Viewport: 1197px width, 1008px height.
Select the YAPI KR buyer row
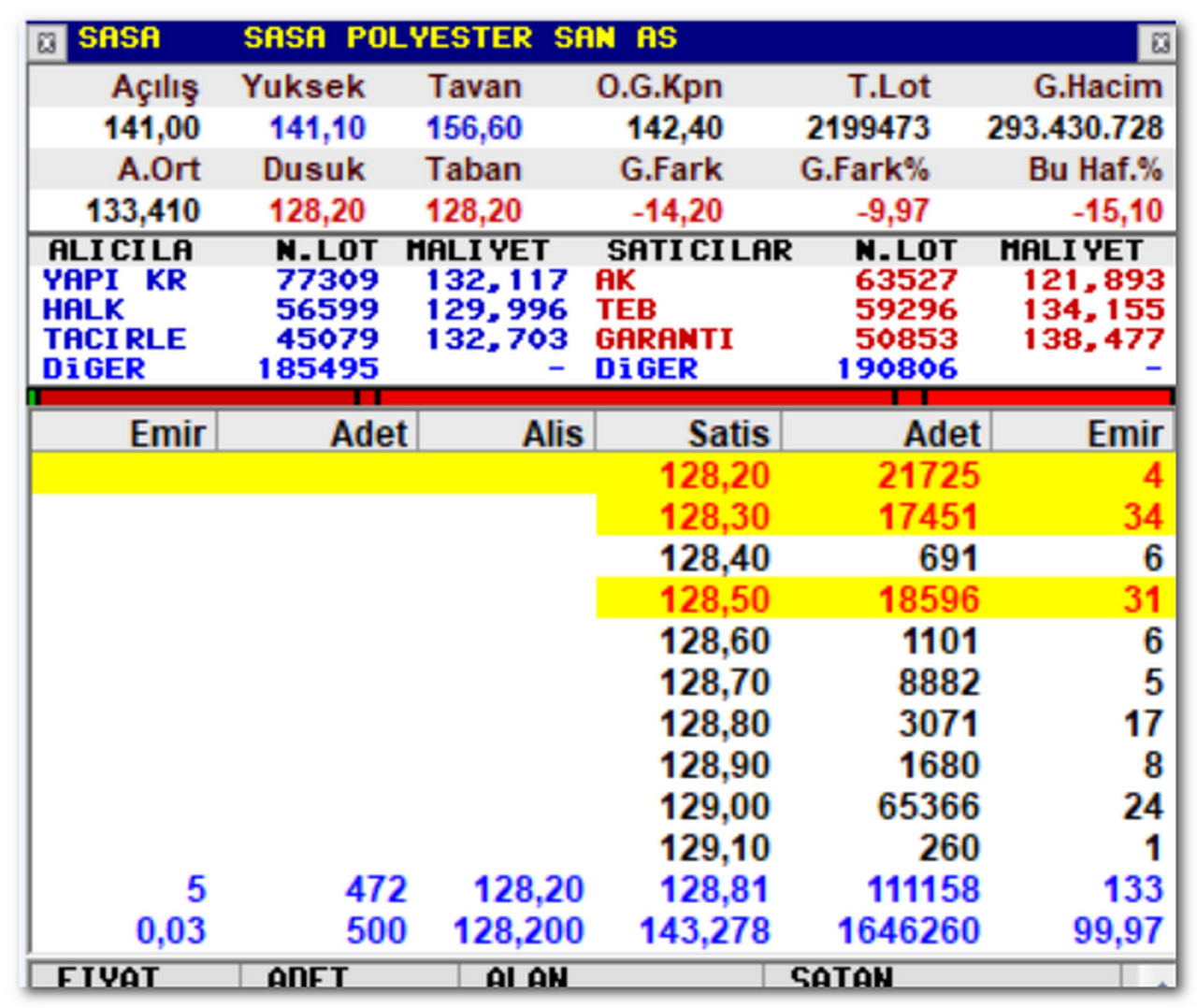click(x=305, y=280)
